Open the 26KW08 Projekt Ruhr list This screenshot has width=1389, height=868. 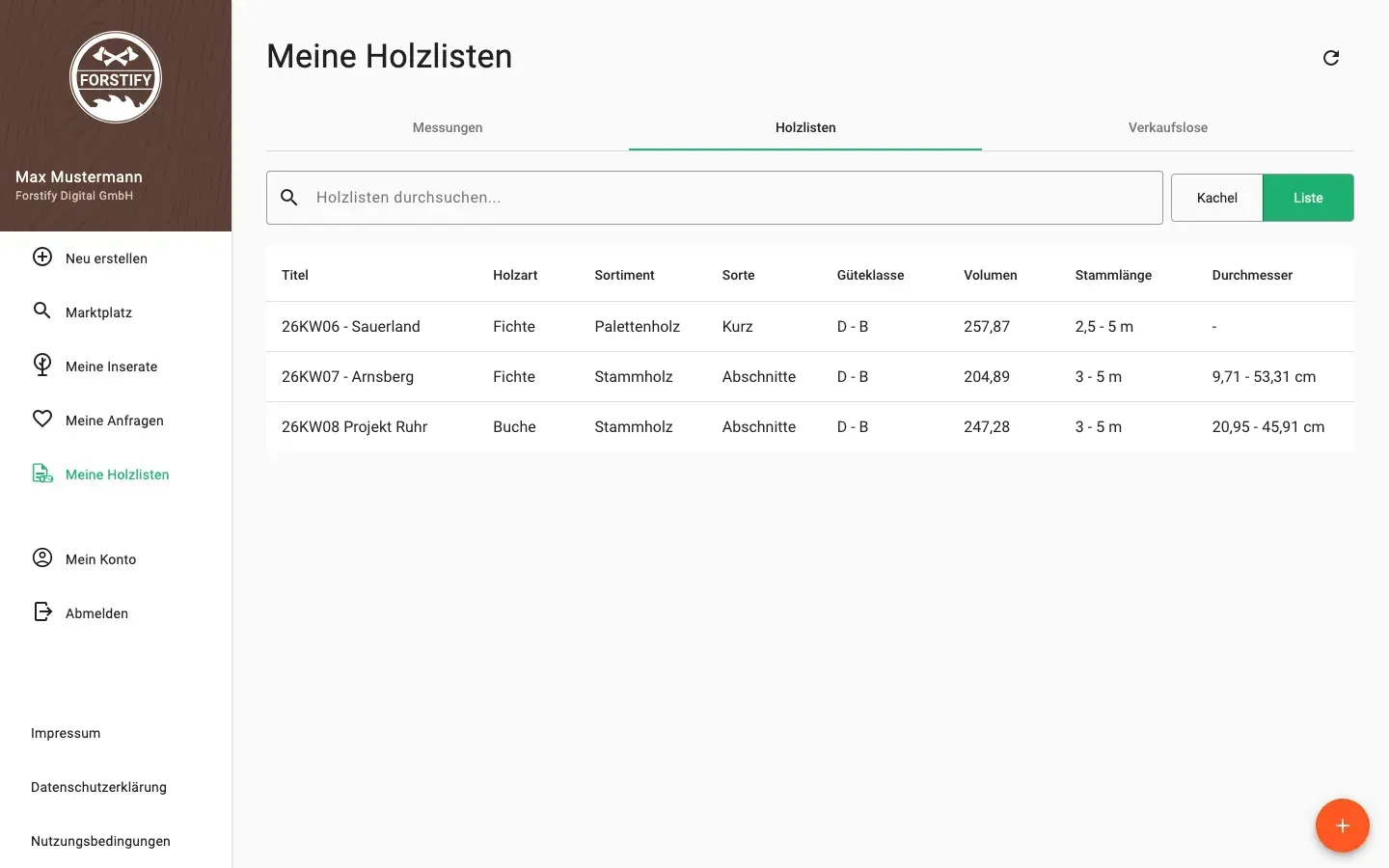point(810,426)
